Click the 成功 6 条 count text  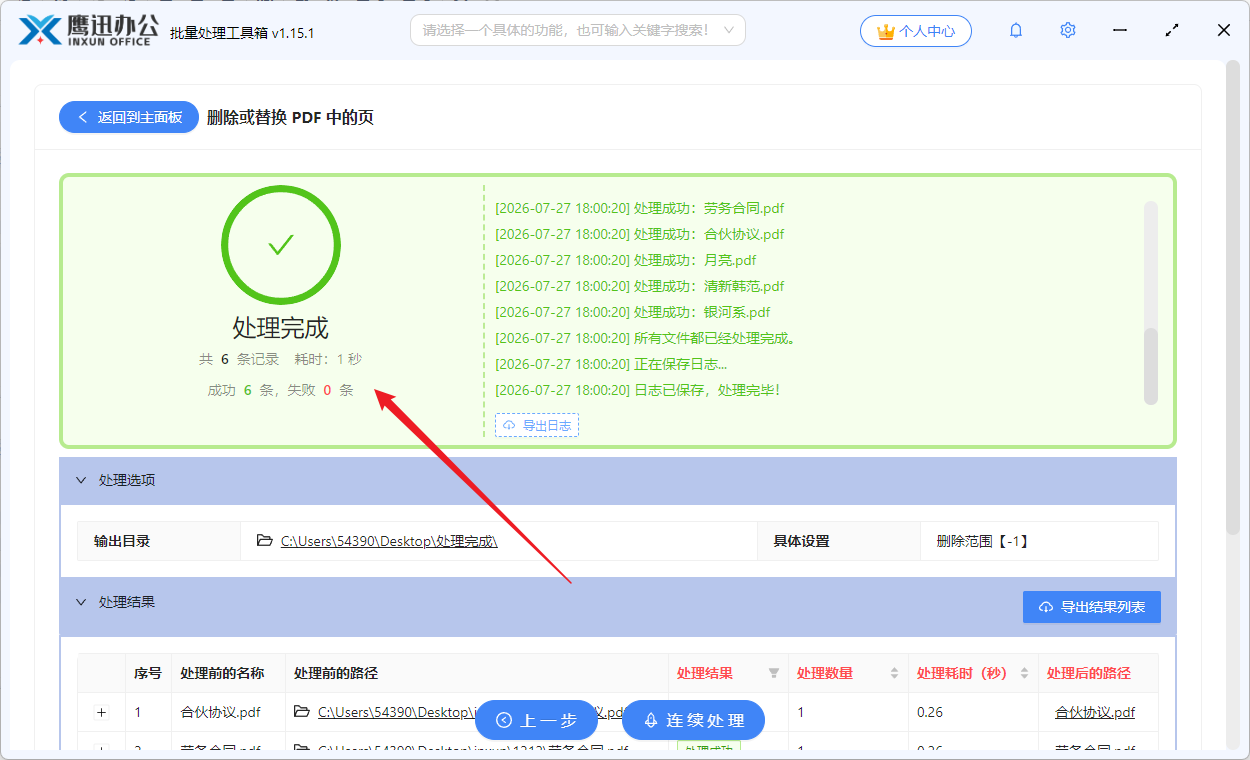click(x=241, y=390)
